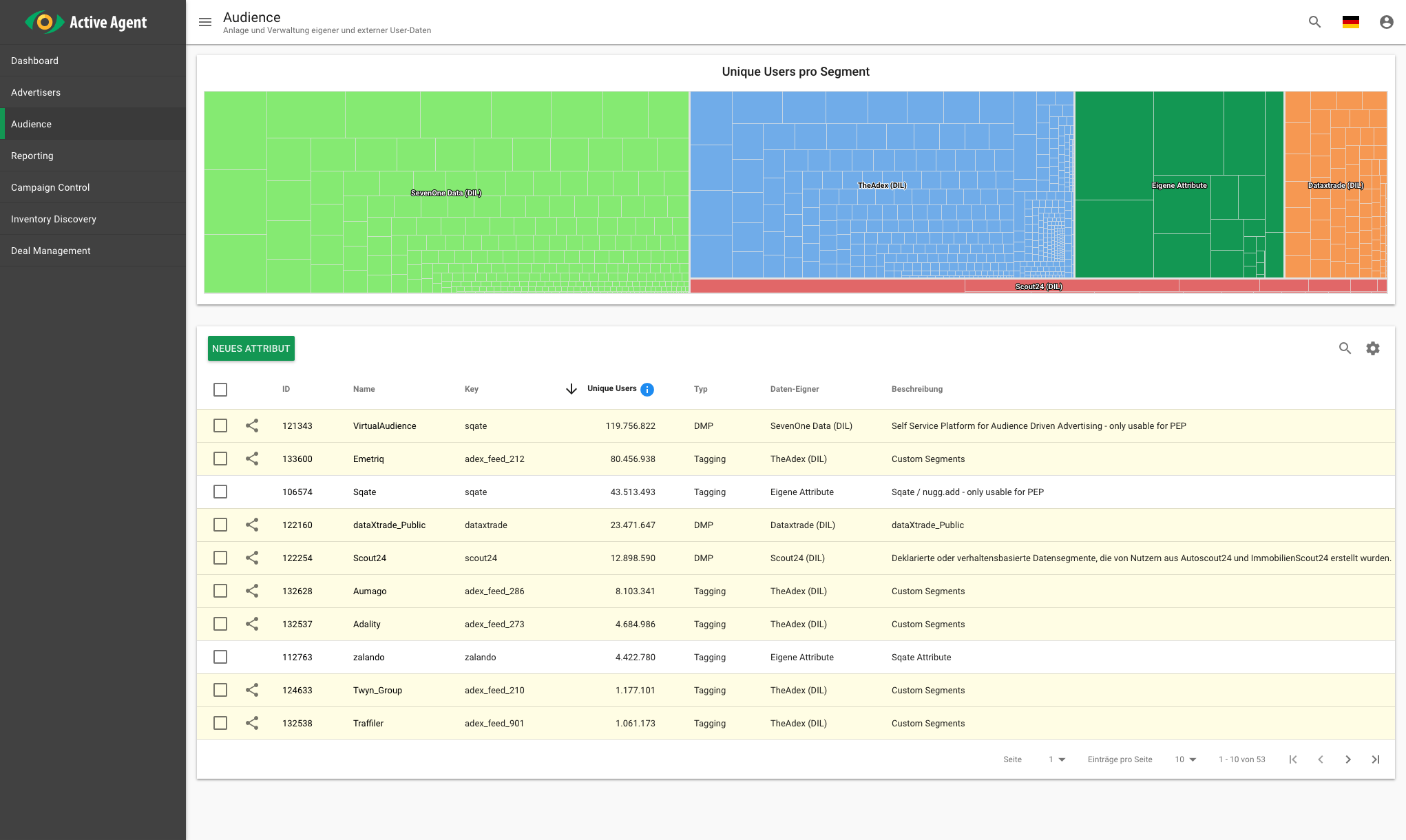Change language via the German flag icon

pyautogui.click(x=1350, y=22)
